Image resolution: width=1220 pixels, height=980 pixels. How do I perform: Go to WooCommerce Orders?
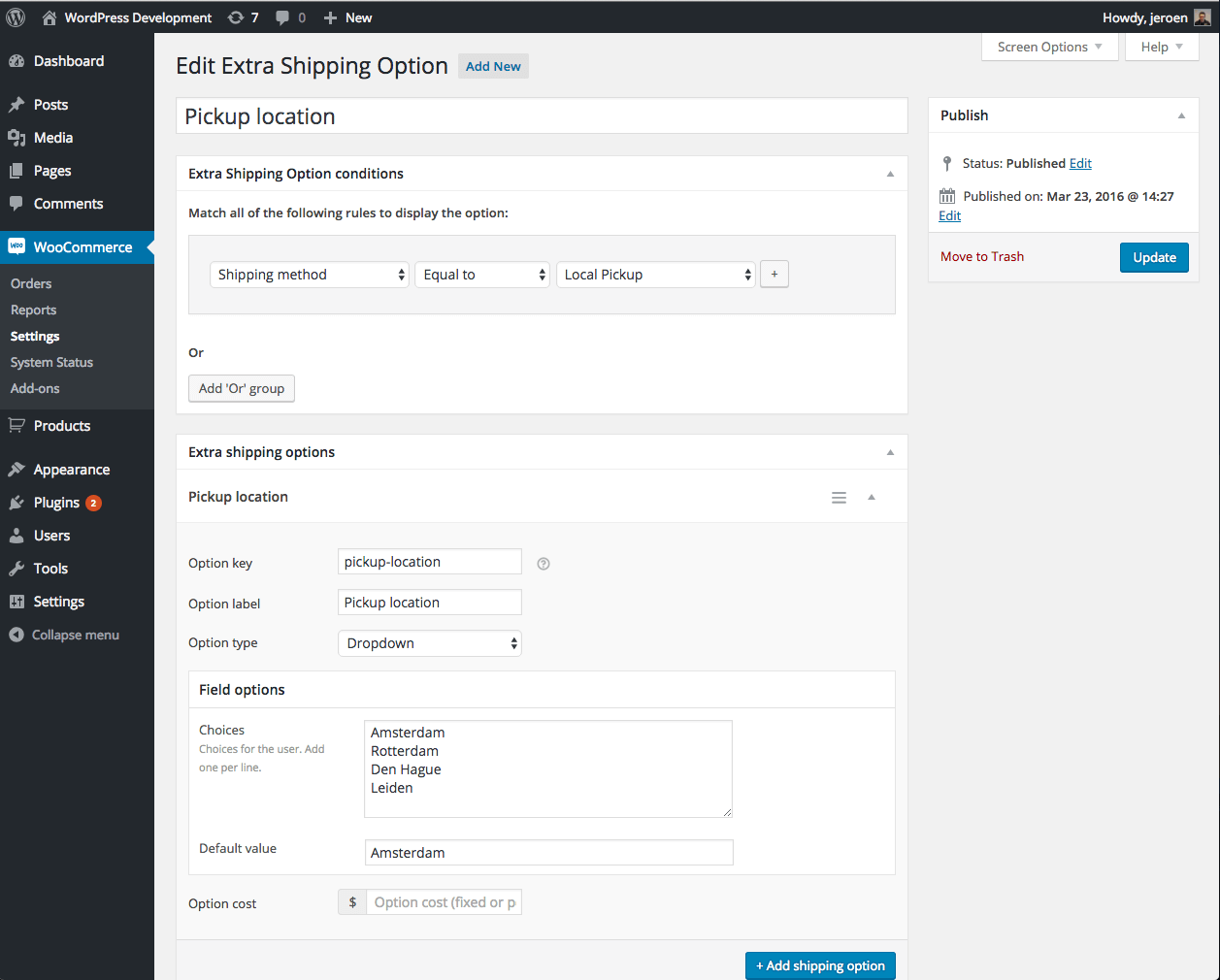[31, 283]
